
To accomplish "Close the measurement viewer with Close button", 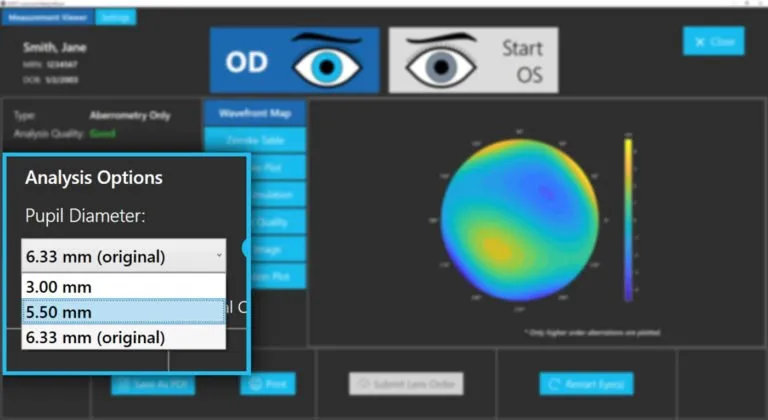I will 713,42.
